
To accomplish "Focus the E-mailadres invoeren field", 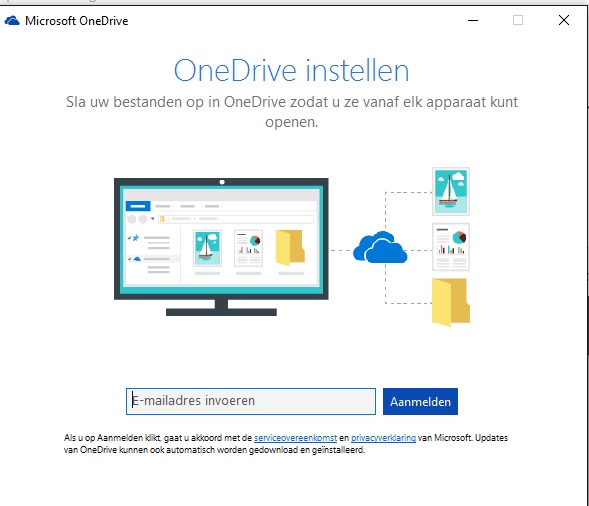I will 251,402.
